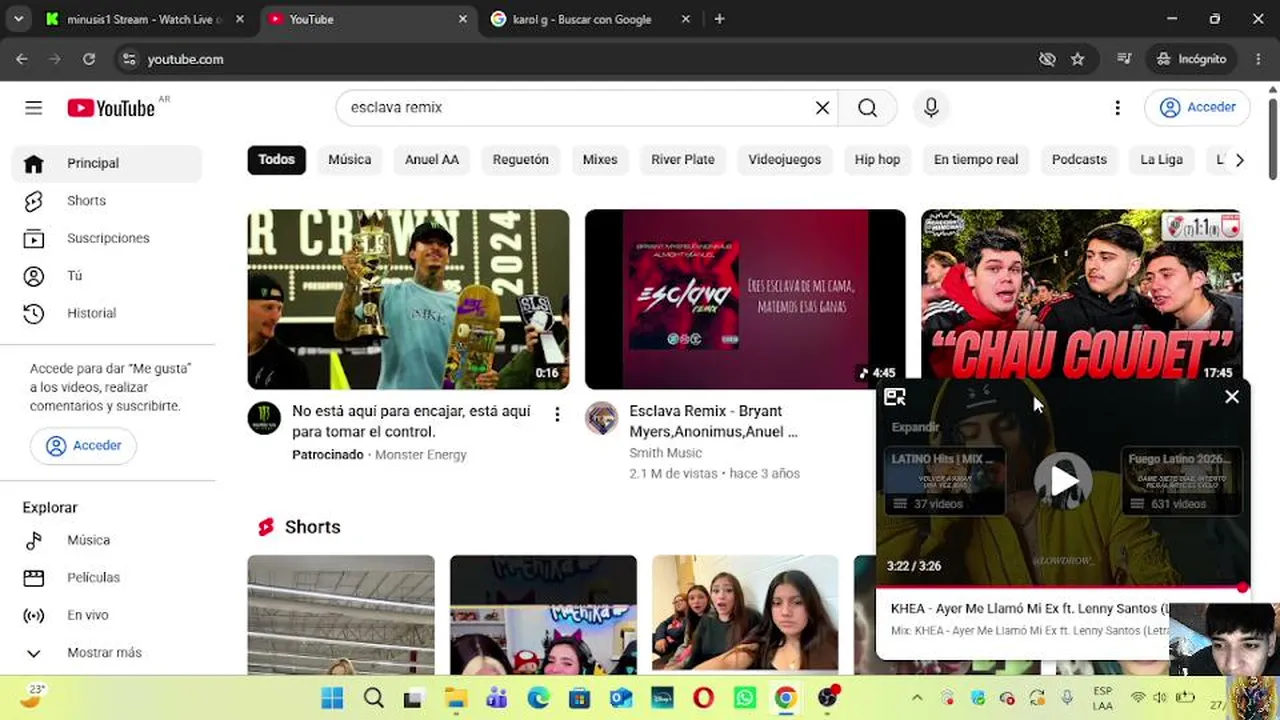Filter by the Podcasts chip
The width and height of the screenshot is (1280, 720).
[x=1079, y=160]
